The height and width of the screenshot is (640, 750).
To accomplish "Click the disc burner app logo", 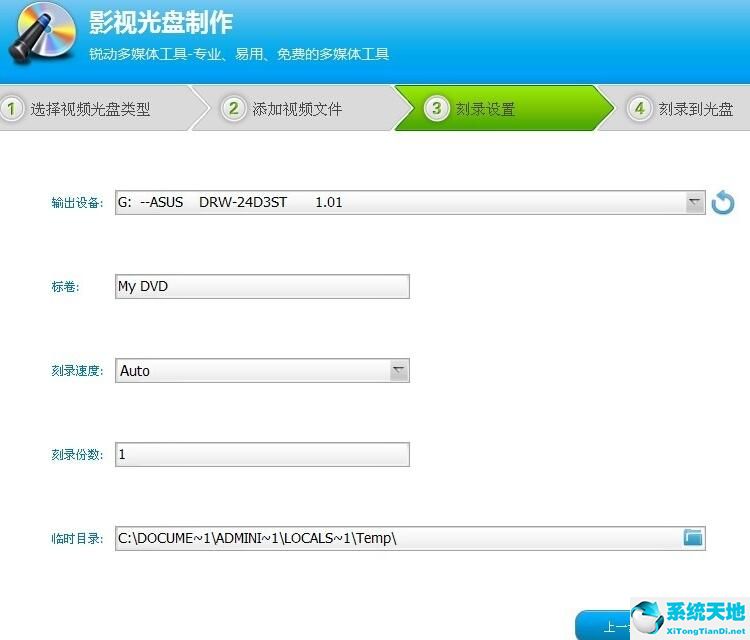I will click(42, 34).
